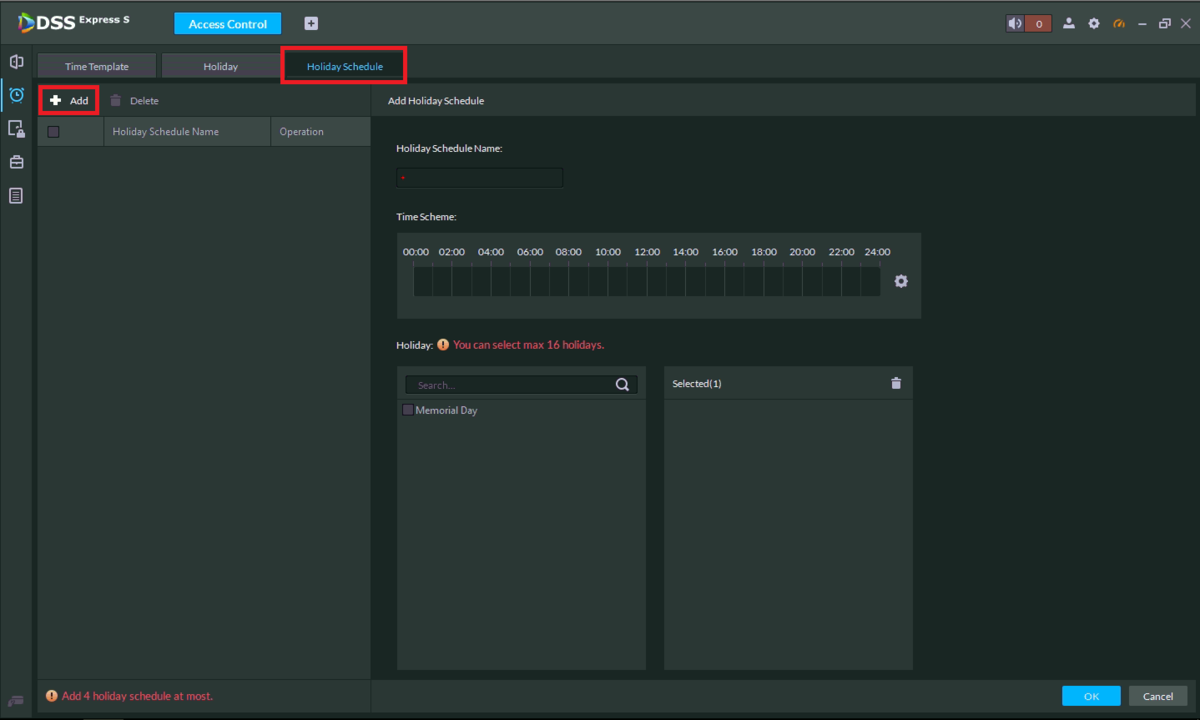This screenshot has width=1200, height=720.
Task: Select the alarm clock time template icon
Action: coord(16,95)
